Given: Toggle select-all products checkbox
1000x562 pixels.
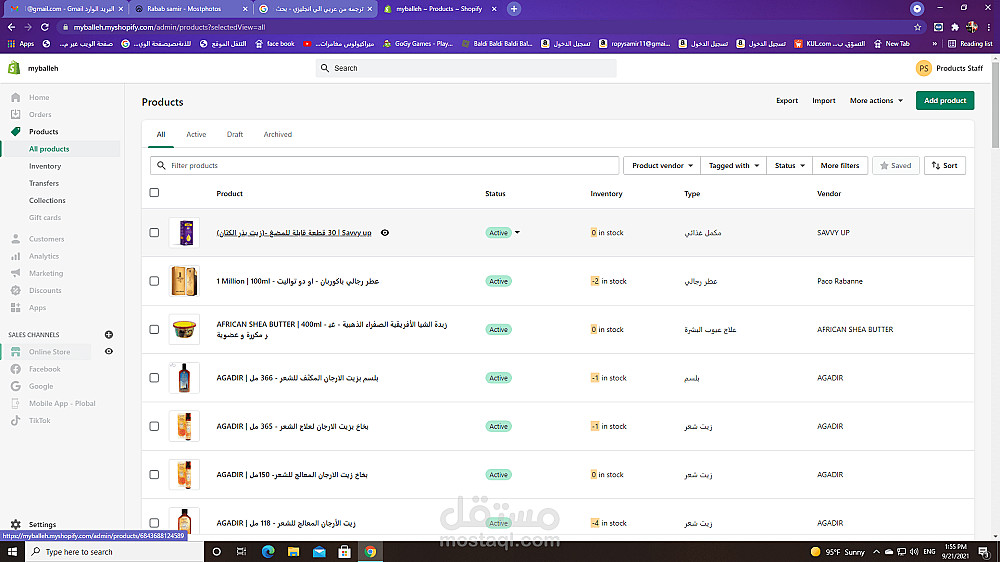Looking at the screenshot, I should (x=154, y=193).
